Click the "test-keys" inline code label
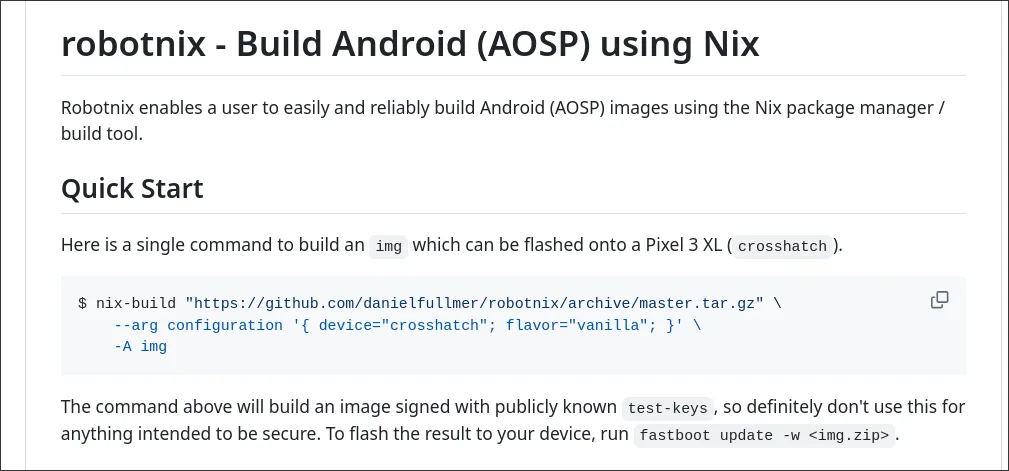Viewport: 1009px width, 471px height. pyautogui.click(x=667, y=408)
